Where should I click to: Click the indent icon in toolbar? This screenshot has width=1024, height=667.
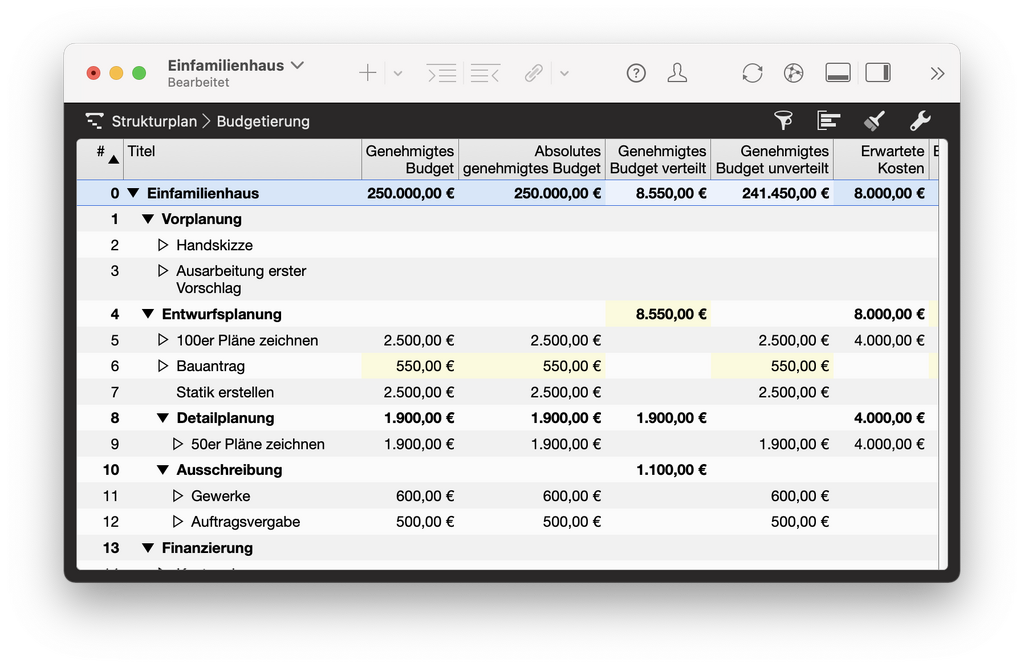[x=441, y=73]
